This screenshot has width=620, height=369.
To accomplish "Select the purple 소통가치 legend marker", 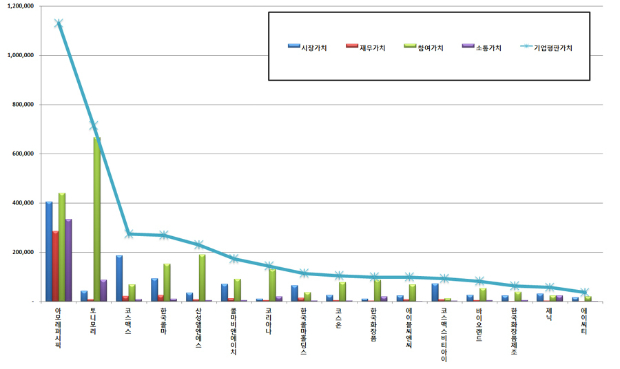I will click(468, 46).
